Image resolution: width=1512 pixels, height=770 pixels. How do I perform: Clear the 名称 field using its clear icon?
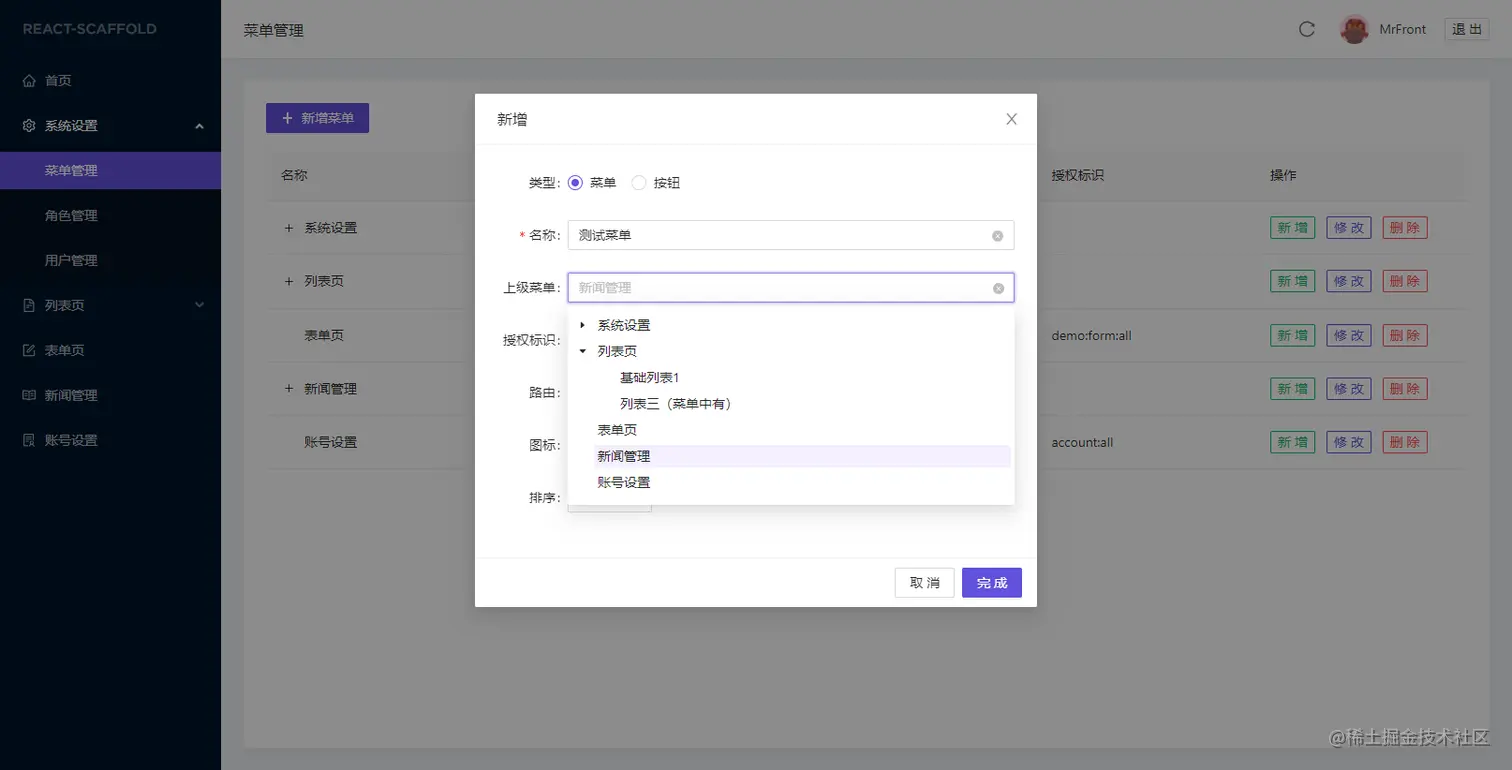996,235
